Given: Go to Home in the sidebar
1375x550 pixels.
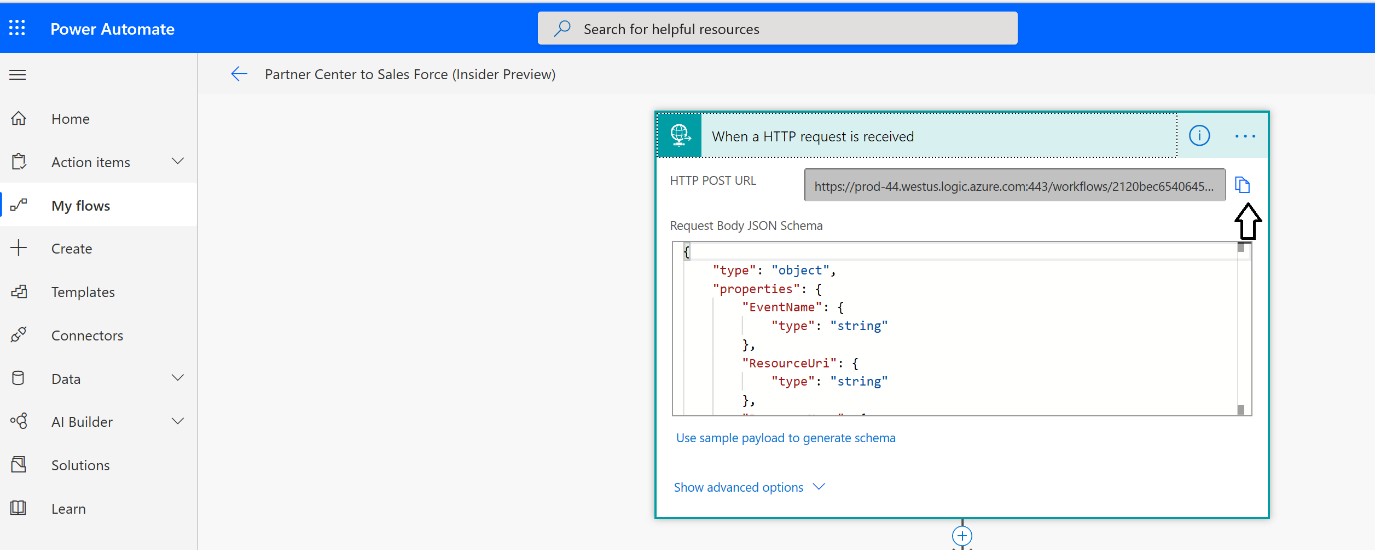Looking at the screenshot, I should tap(70, 119).
